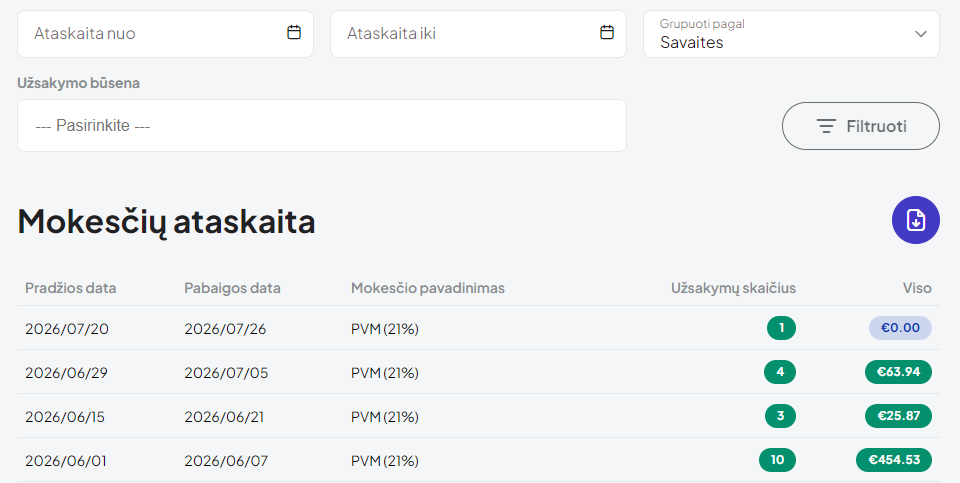The image size is (960, 483).
Task: Open calendar picker in Ataskaita nuo field
Action: tap(294, 32)
